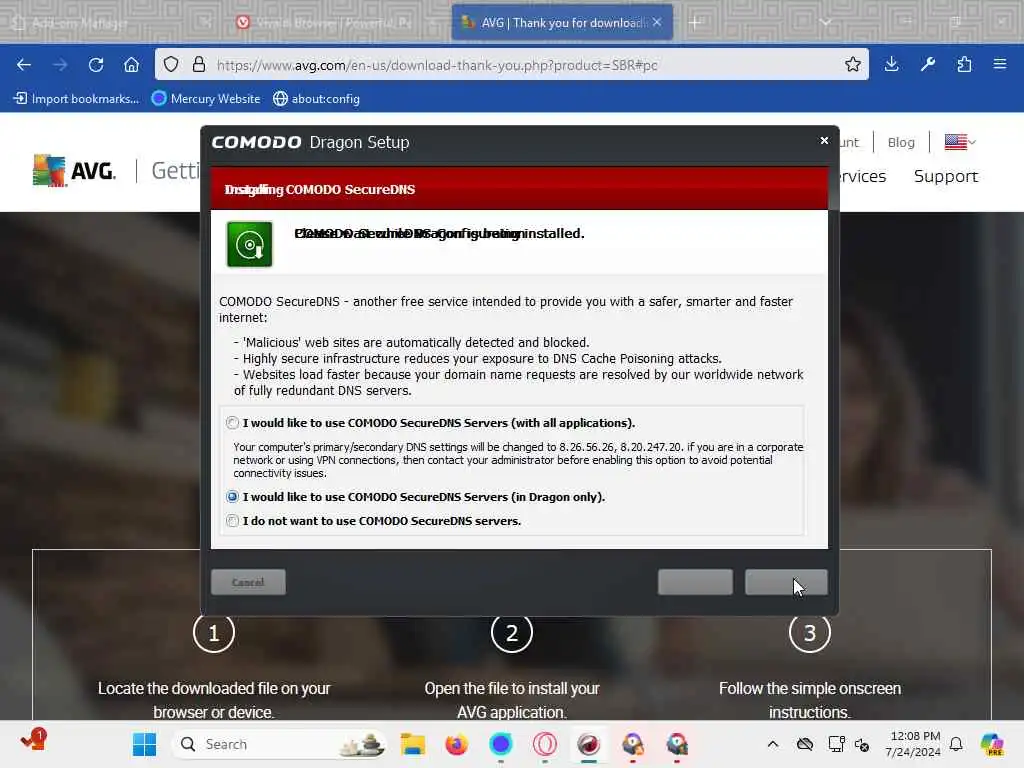Open AVG Support menu
The width and height of the screenshot is (1024, 768).
coord(946,176)
